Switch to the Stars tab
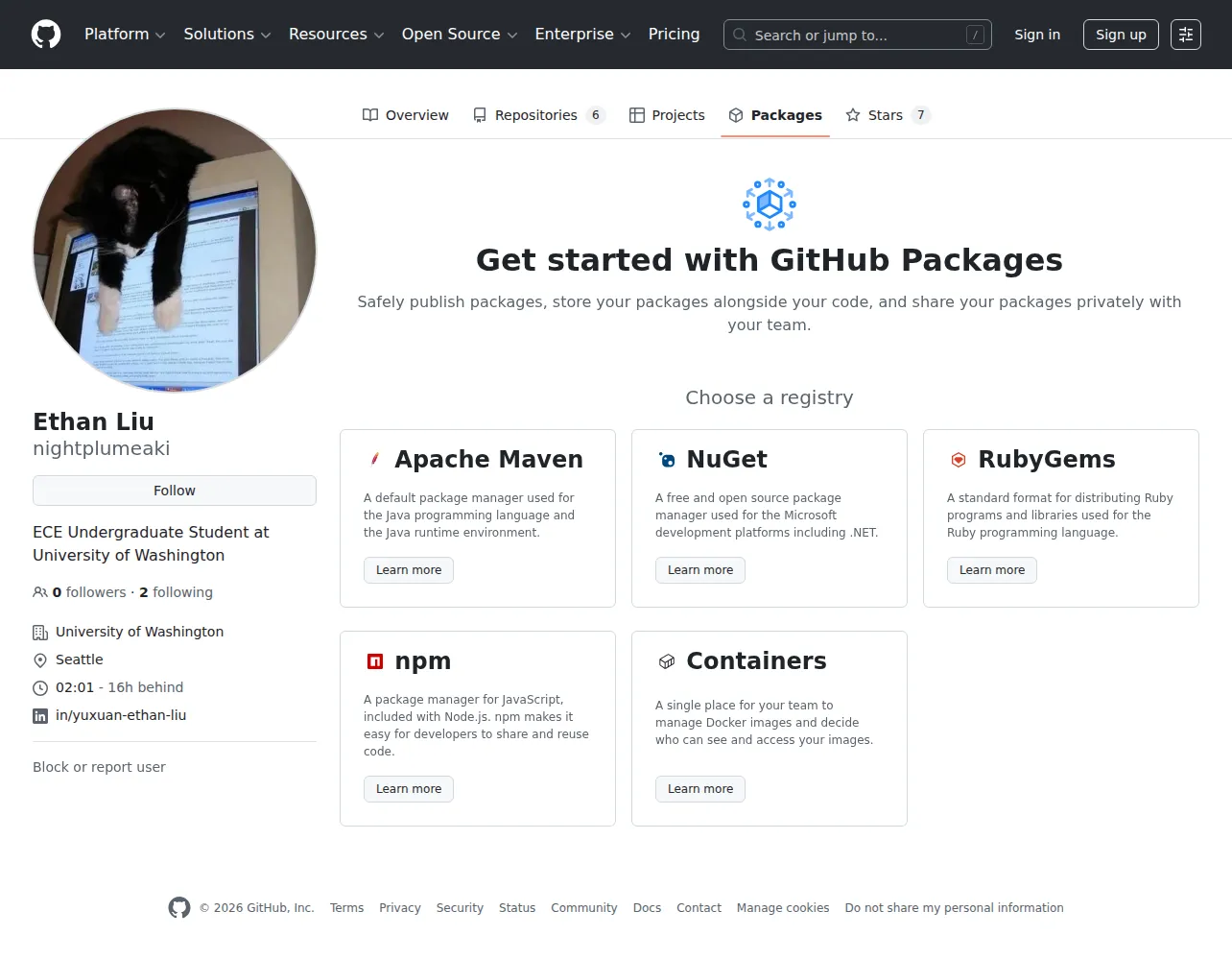This screenshot has width=1232, height=959. click(x=888, y=115)
